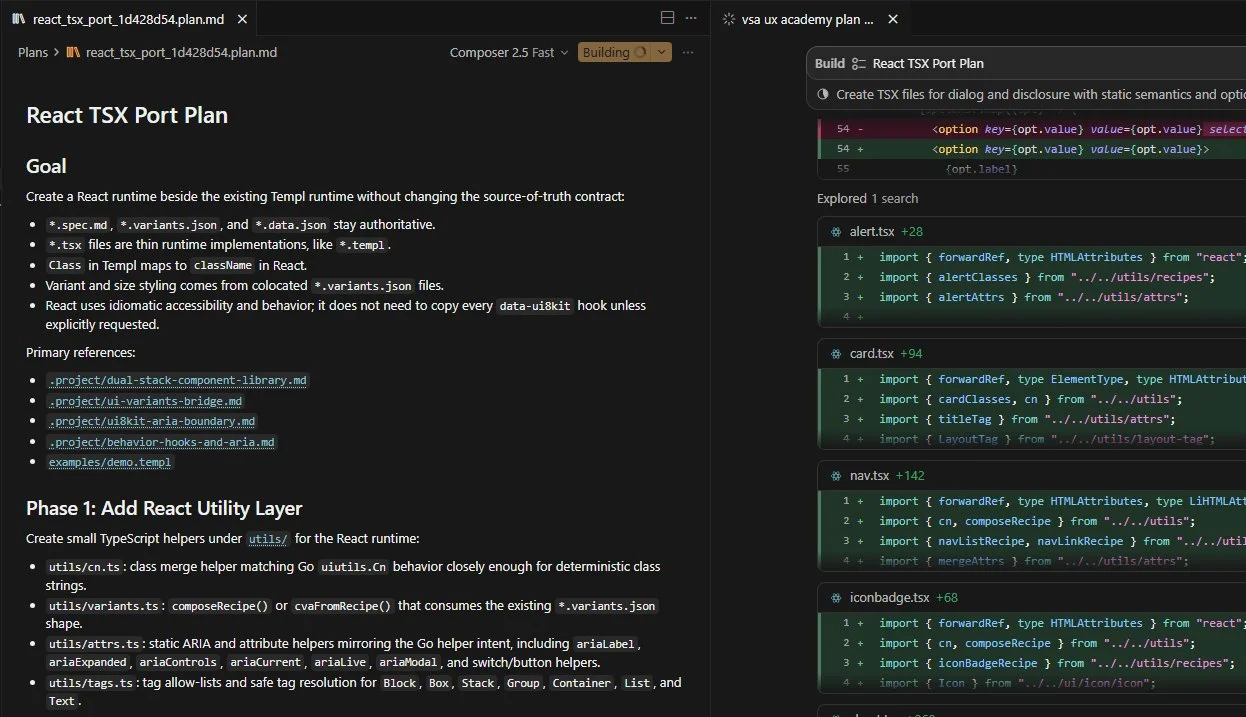Click the Phase 1: Add React Utility Layer heading
1246x717 pixels.
[x=164, y=508]
